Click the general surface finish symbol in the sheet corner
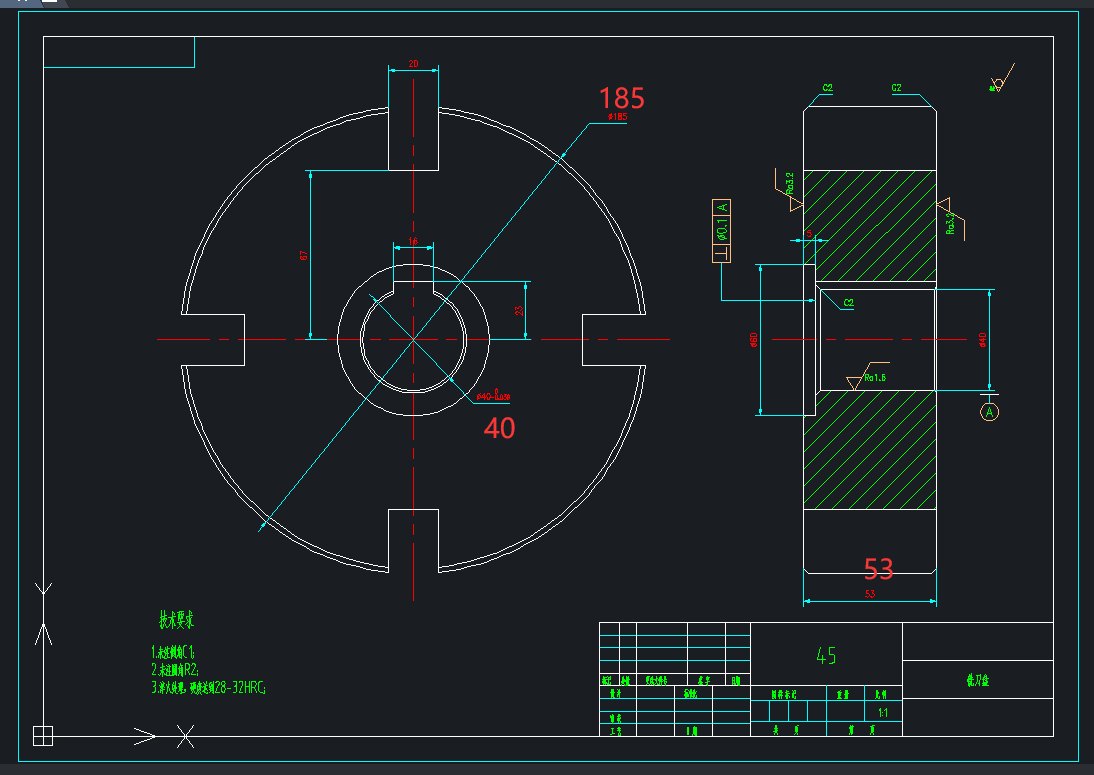Viewport: 1094px width, 775px height. [x=1001, y=77]
